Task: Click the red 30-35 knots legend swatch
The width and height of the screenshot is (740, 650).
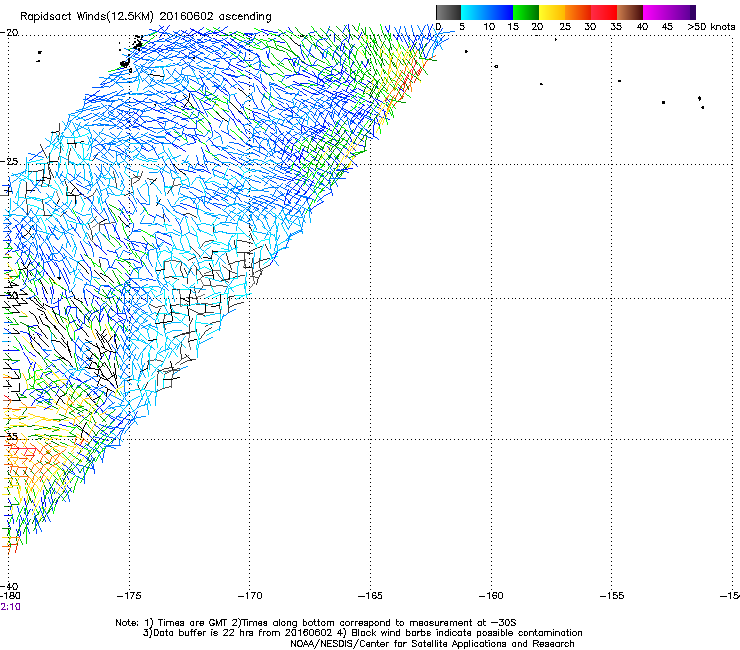Action: (x=604, y=12)
